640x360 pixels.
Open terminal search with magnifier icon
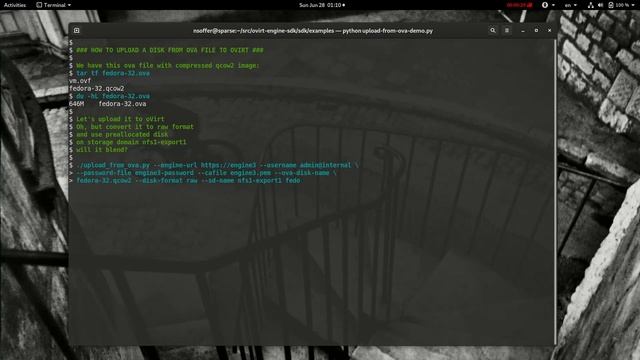click(493, 30)
